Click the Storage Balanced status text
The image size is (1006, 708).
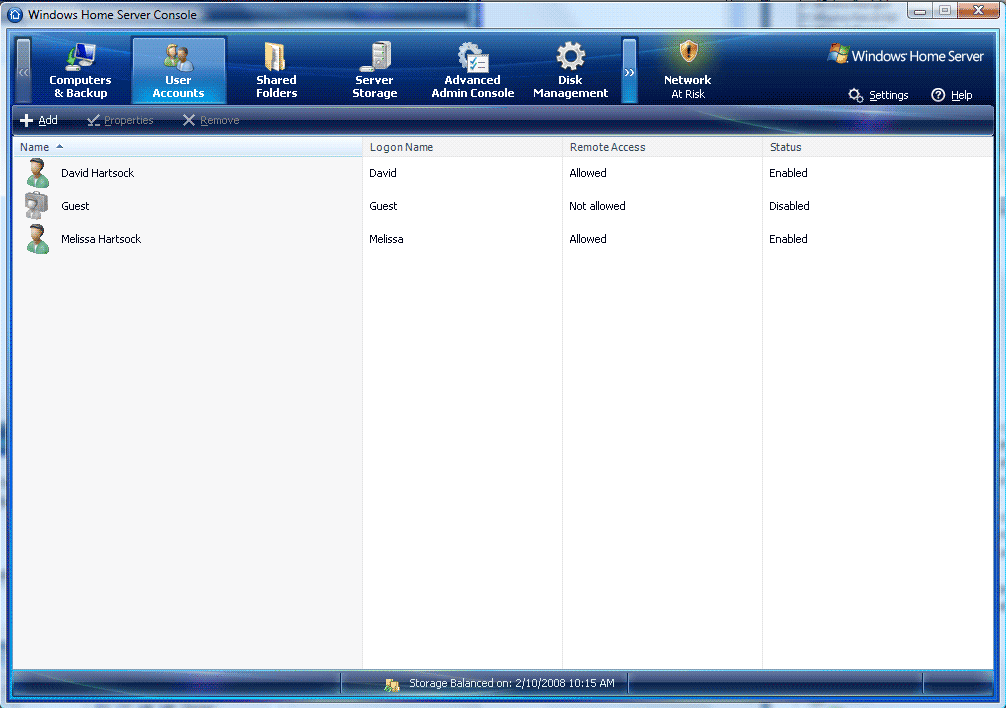click(512, 683)
